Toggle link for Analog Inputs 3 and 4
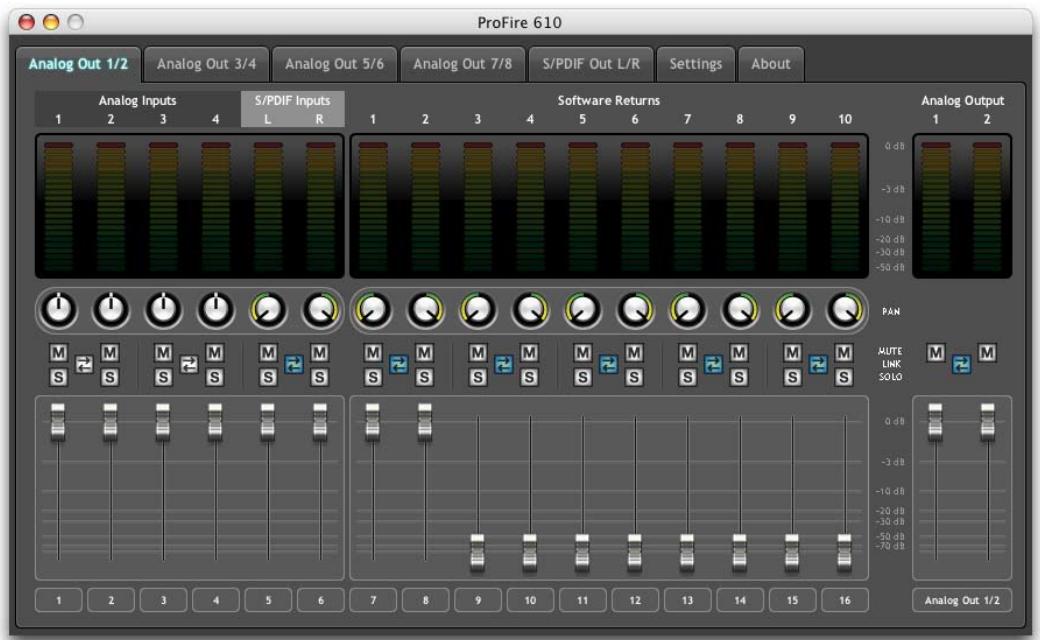Screen dimensions: 1040x640 pyautogui.click(x=189, y=364)
